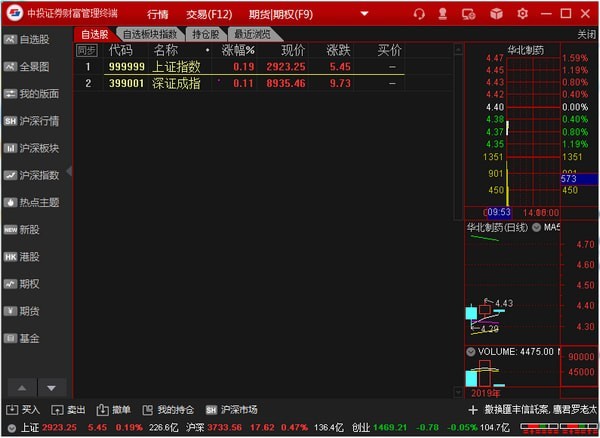Sort by the 代码 column header
The image size is (600, 438).
[120, 50]
